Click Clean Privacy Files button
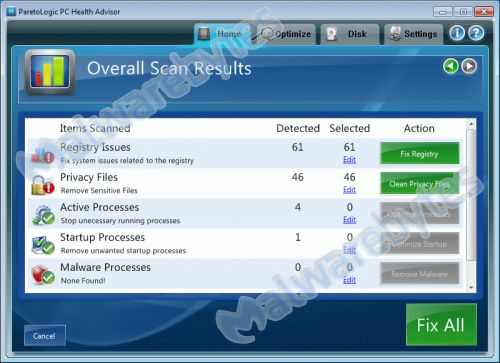 [x=420, y=184]
